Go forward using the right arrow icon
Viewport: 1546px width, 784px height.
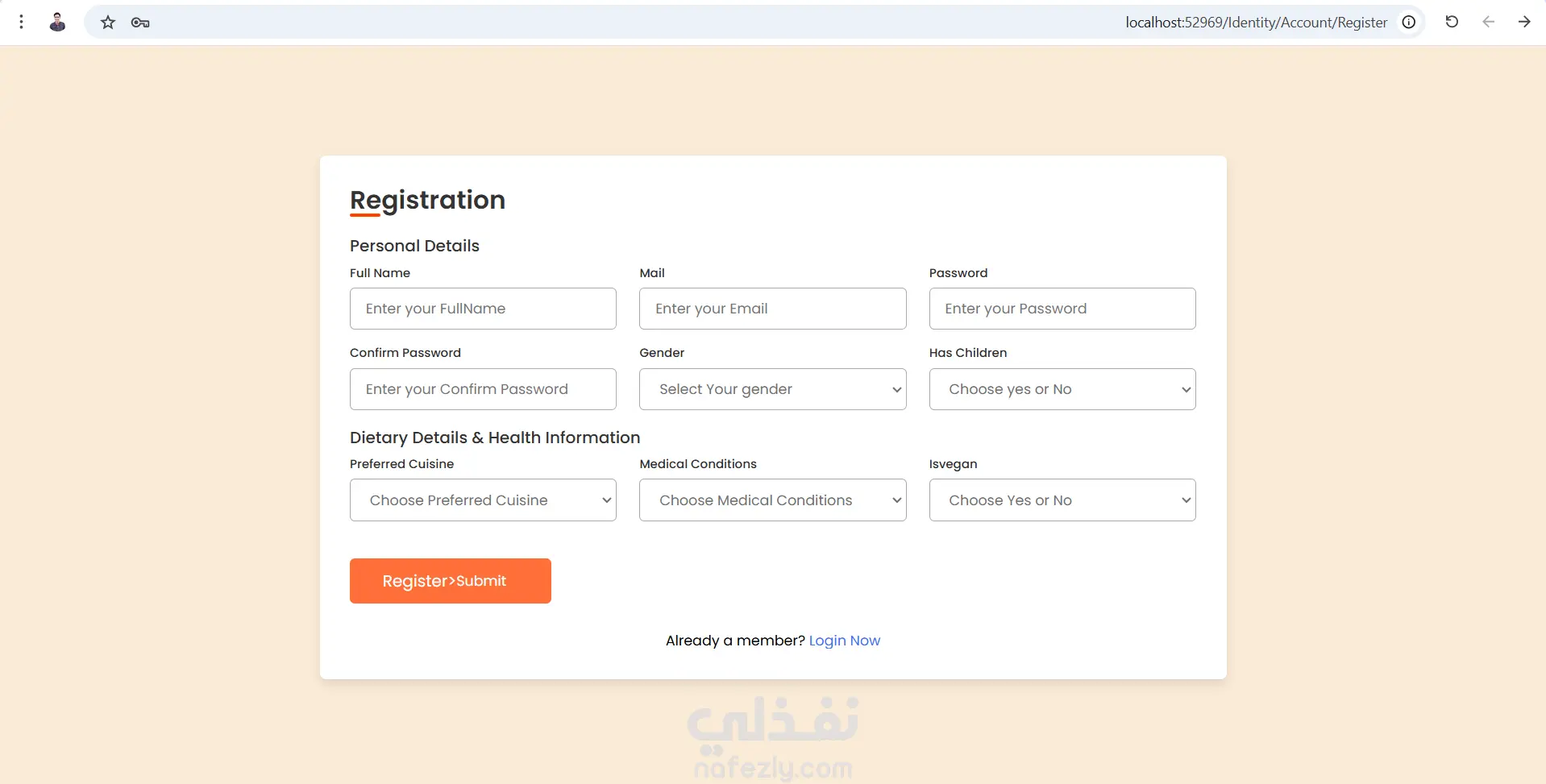tap(1524, 22)
